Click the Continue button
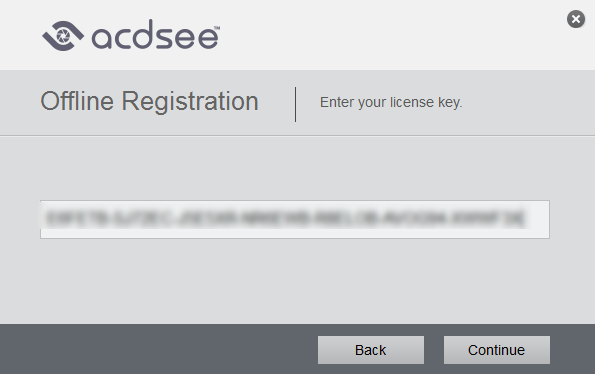595x374 pixels. click(x=497, y=350)
